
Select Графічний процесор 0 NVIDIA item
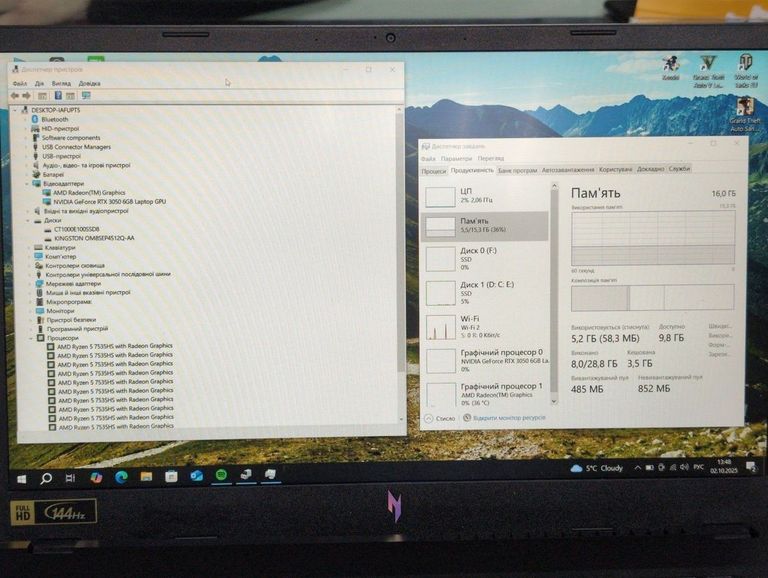coord(485,360)
